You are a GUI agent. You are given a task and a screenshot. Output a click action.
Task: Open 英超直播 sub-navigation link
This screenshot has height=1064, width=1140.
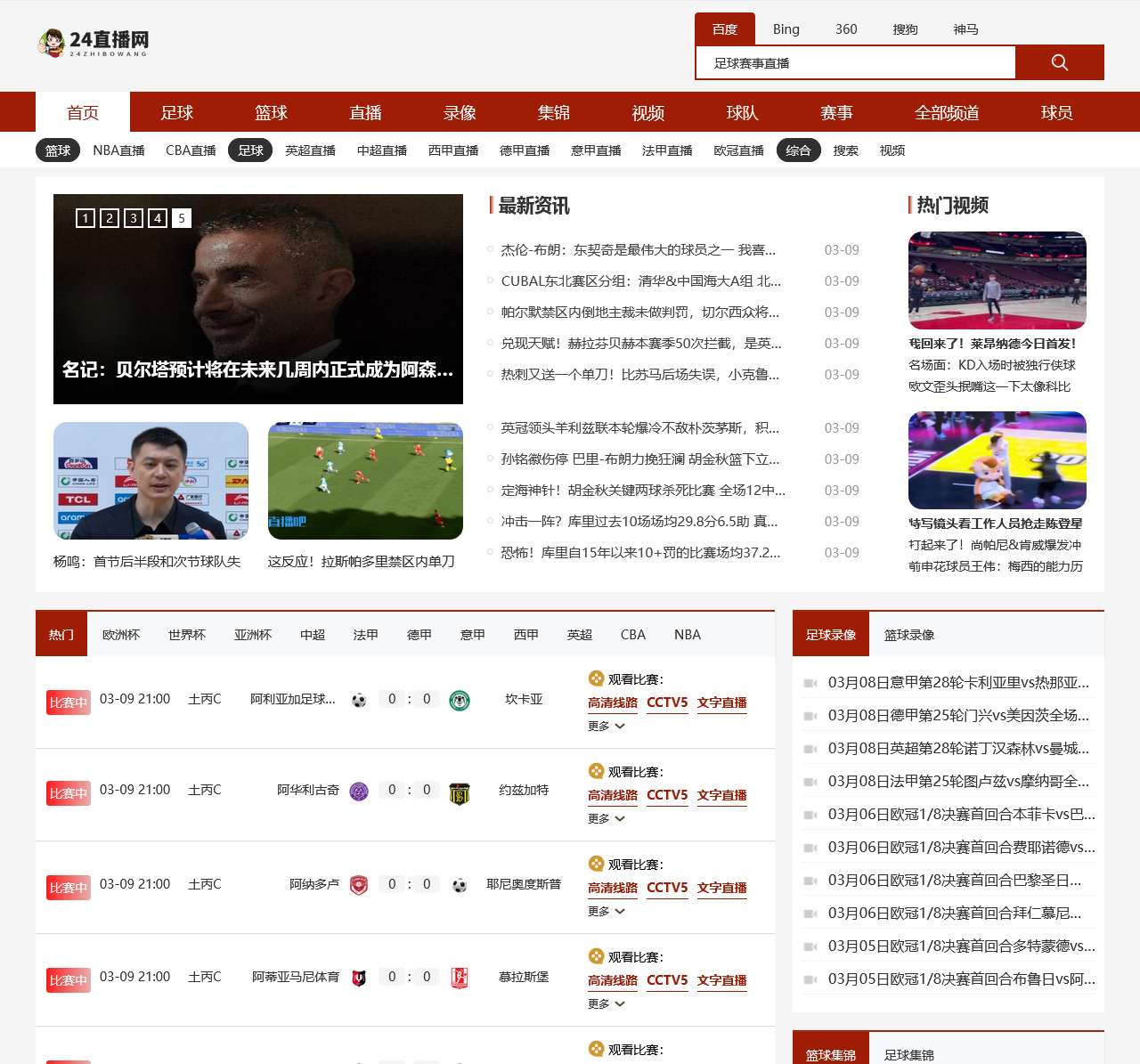(310, 150)
